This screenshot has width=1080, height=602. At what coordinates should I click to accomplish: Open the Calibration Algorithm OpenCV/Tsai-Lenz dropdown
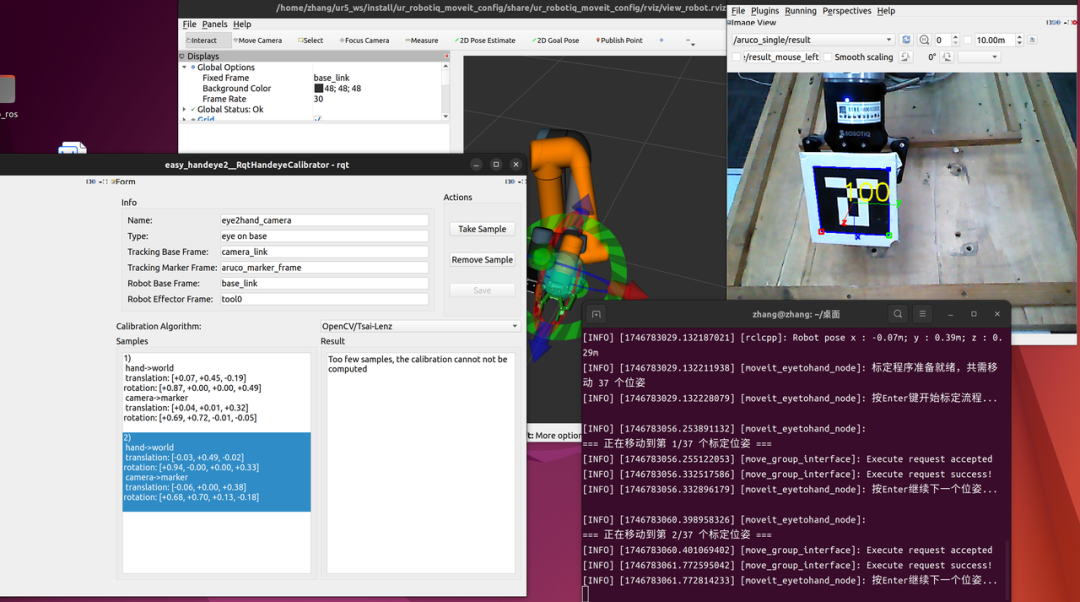(x=419, y=326)
